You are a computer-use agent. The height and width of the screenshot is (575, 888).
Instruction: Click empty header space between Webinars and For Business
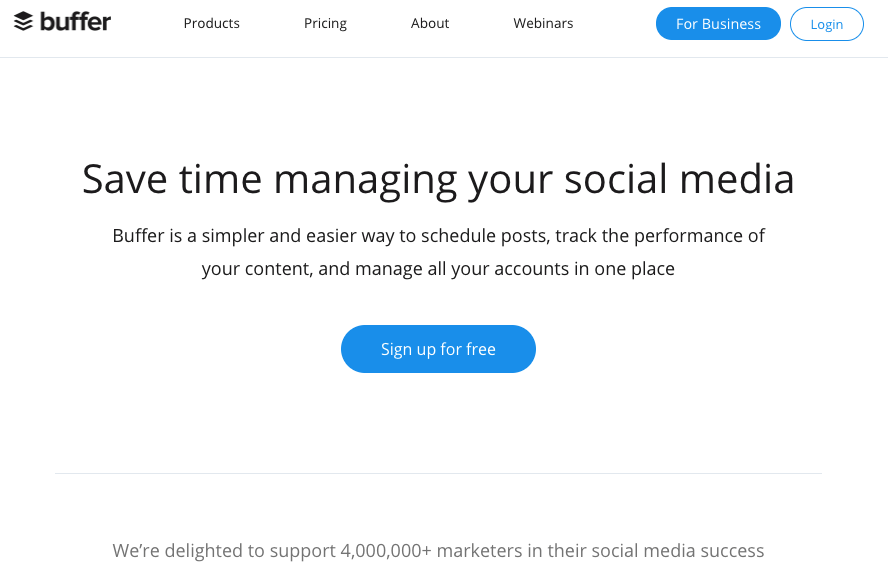pos(614,24)
